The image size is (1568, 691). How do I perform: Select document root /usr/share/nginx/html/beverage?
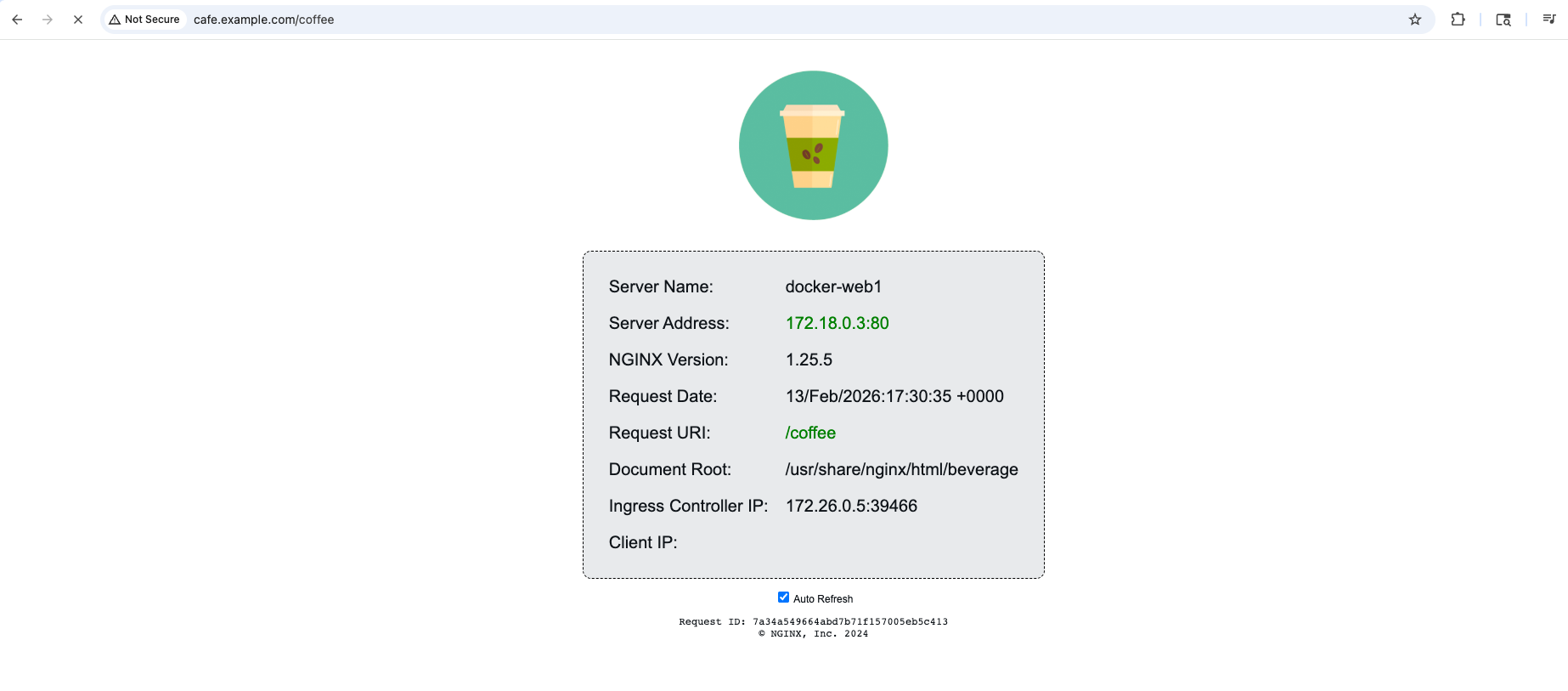(x=901, y=469)
